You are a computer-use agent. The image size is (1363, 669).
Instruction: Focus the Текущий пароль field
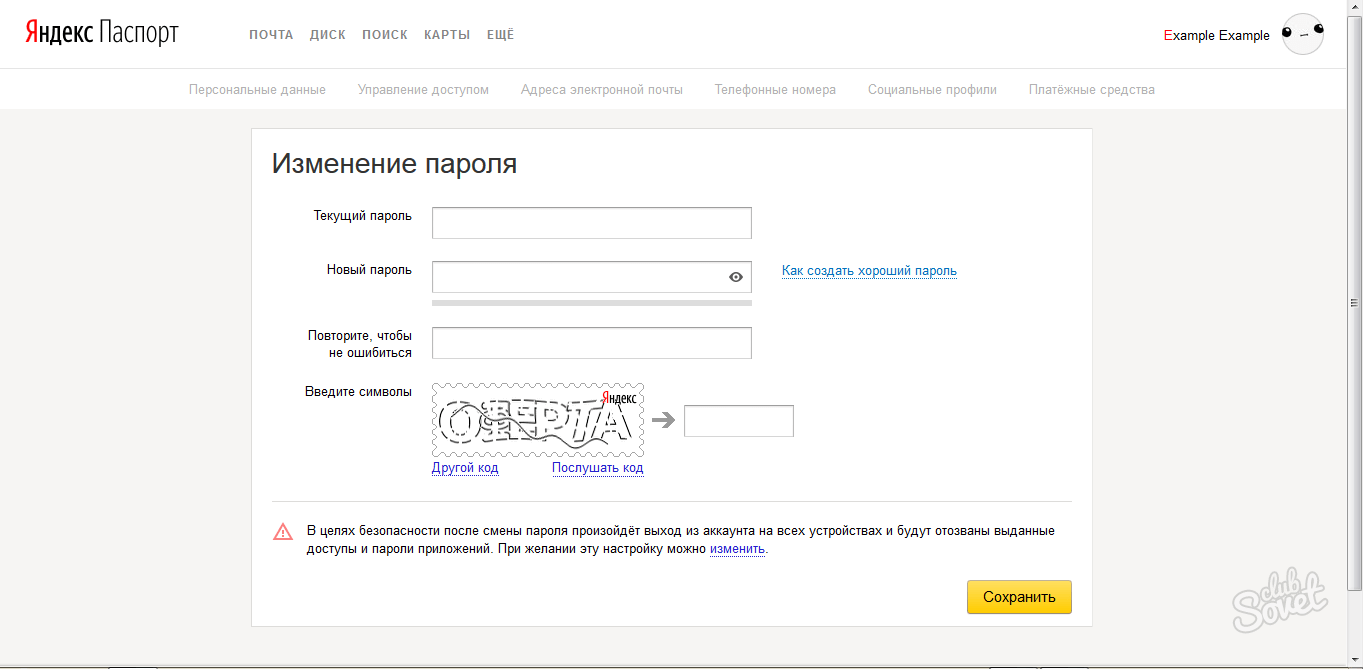[x=591, y=223]
